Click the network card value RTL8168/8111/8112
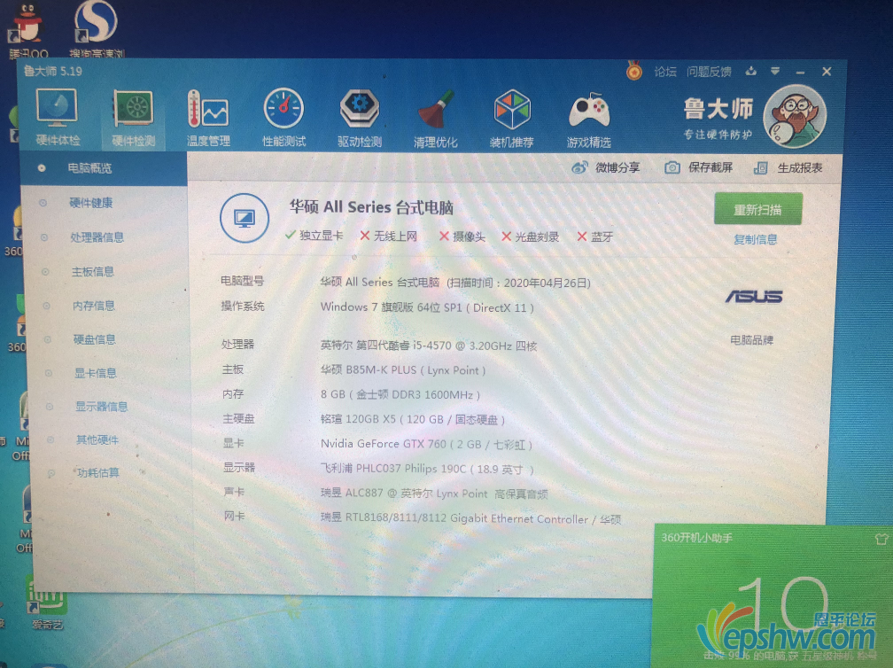This screenshot has width=893, height=668. pyautogui.click(x=470, y=519)
